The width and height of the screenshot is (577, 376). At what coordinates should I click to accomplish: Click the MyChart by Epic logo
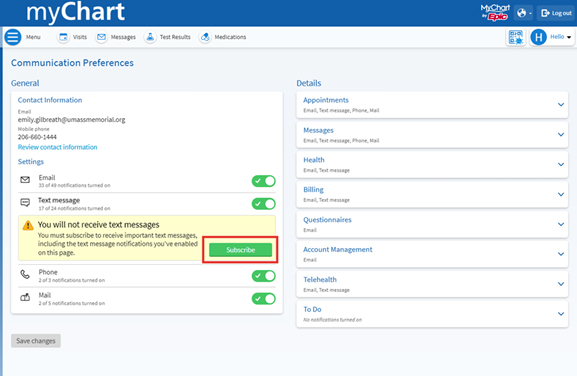coord(495,13)
